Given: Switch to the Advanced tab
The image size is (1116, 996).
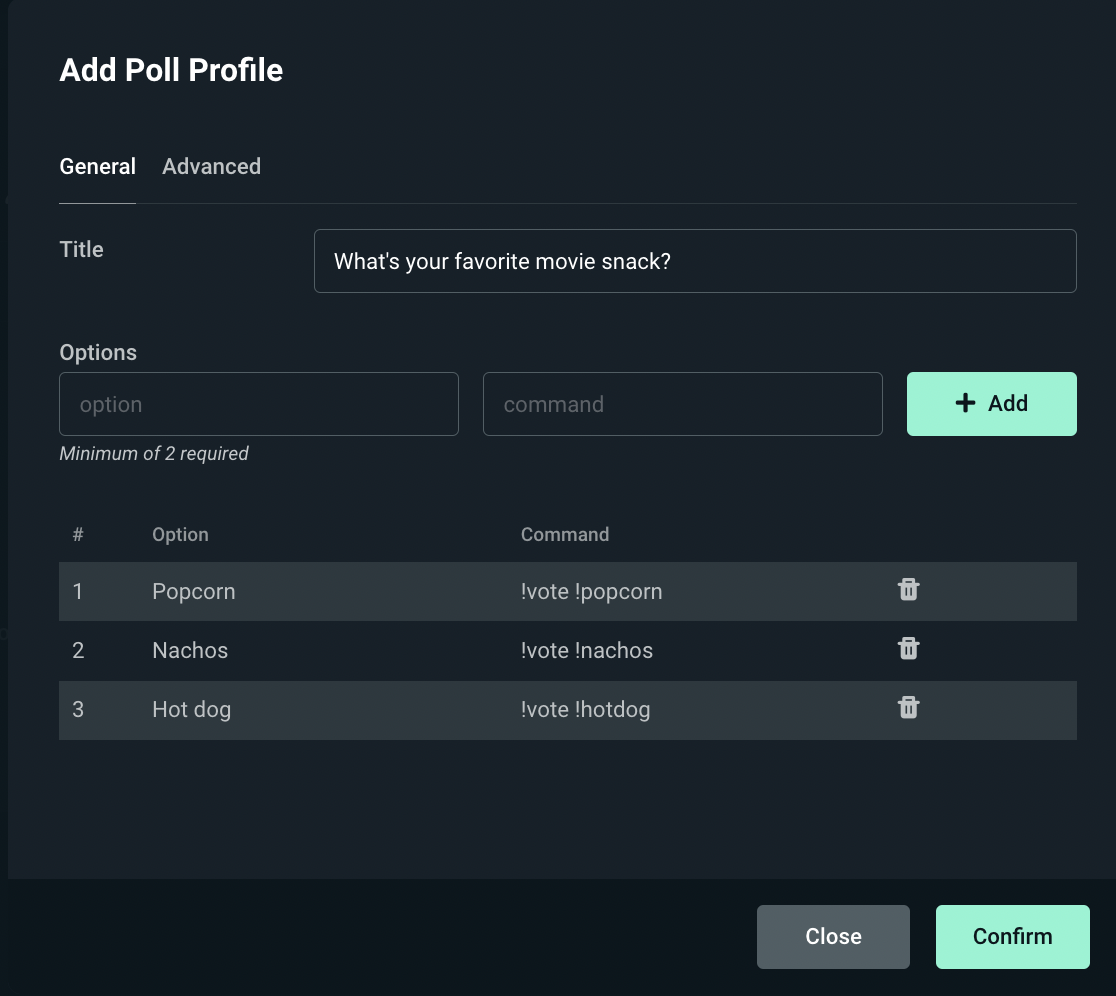Looking at the screenshot, I should pos(211,166).
